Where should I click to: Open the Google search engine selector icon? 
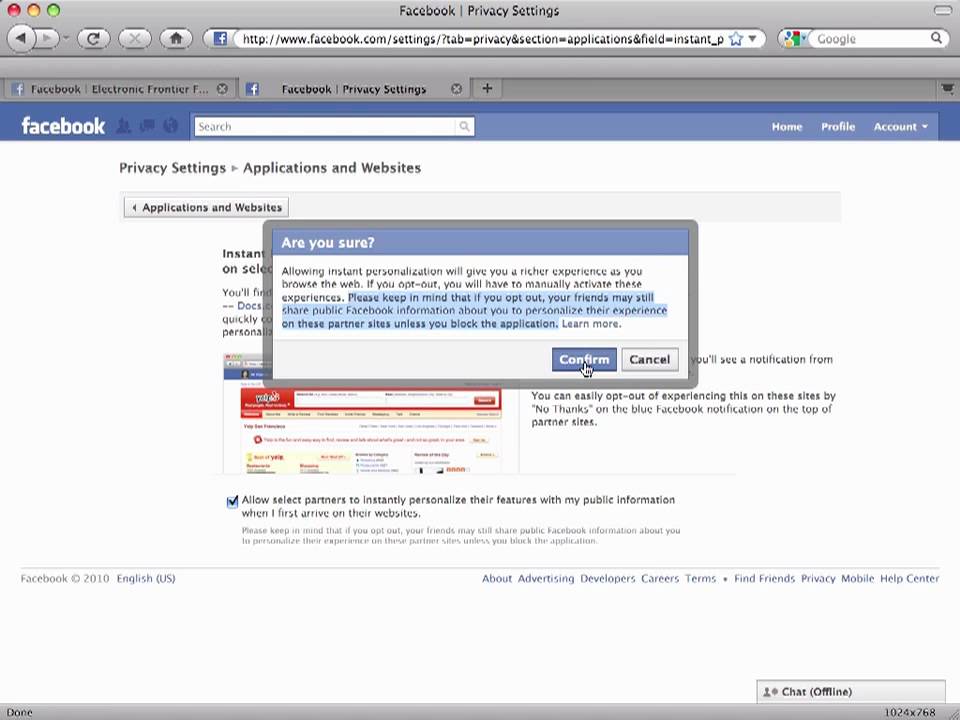pyautogui.click(x=793, y=39)
